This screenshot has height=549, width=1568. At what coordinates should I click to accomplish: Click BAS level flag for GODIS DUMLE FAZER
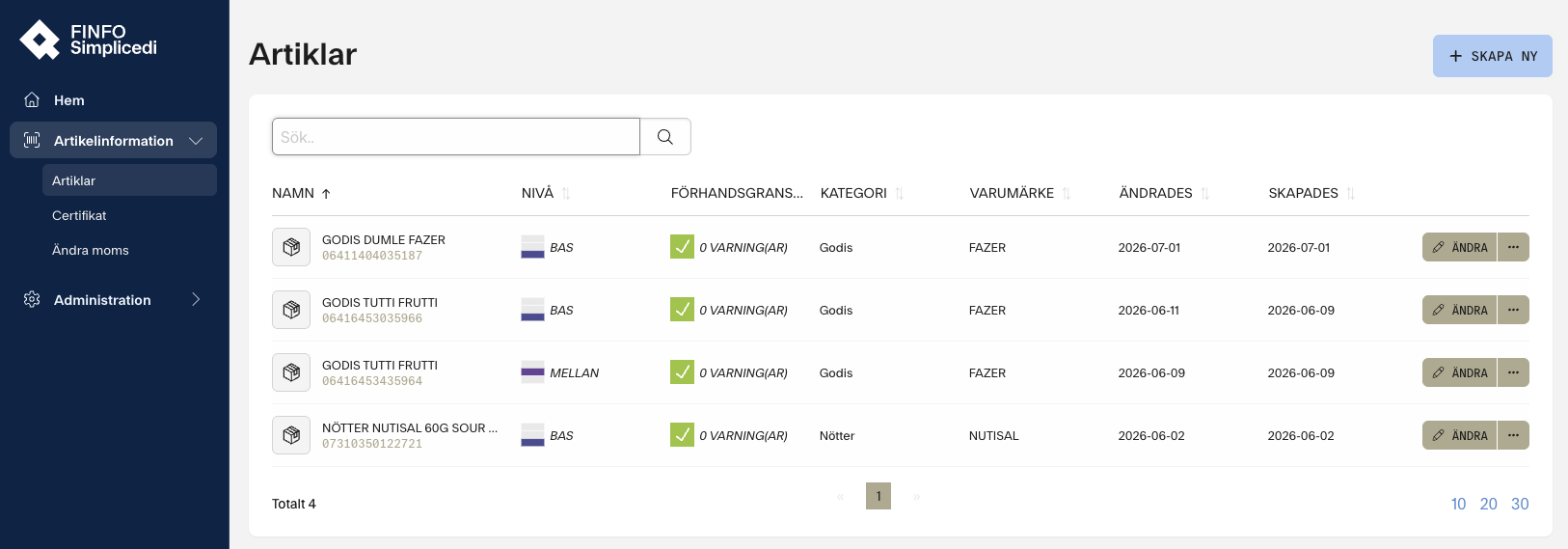click(532, 247)
